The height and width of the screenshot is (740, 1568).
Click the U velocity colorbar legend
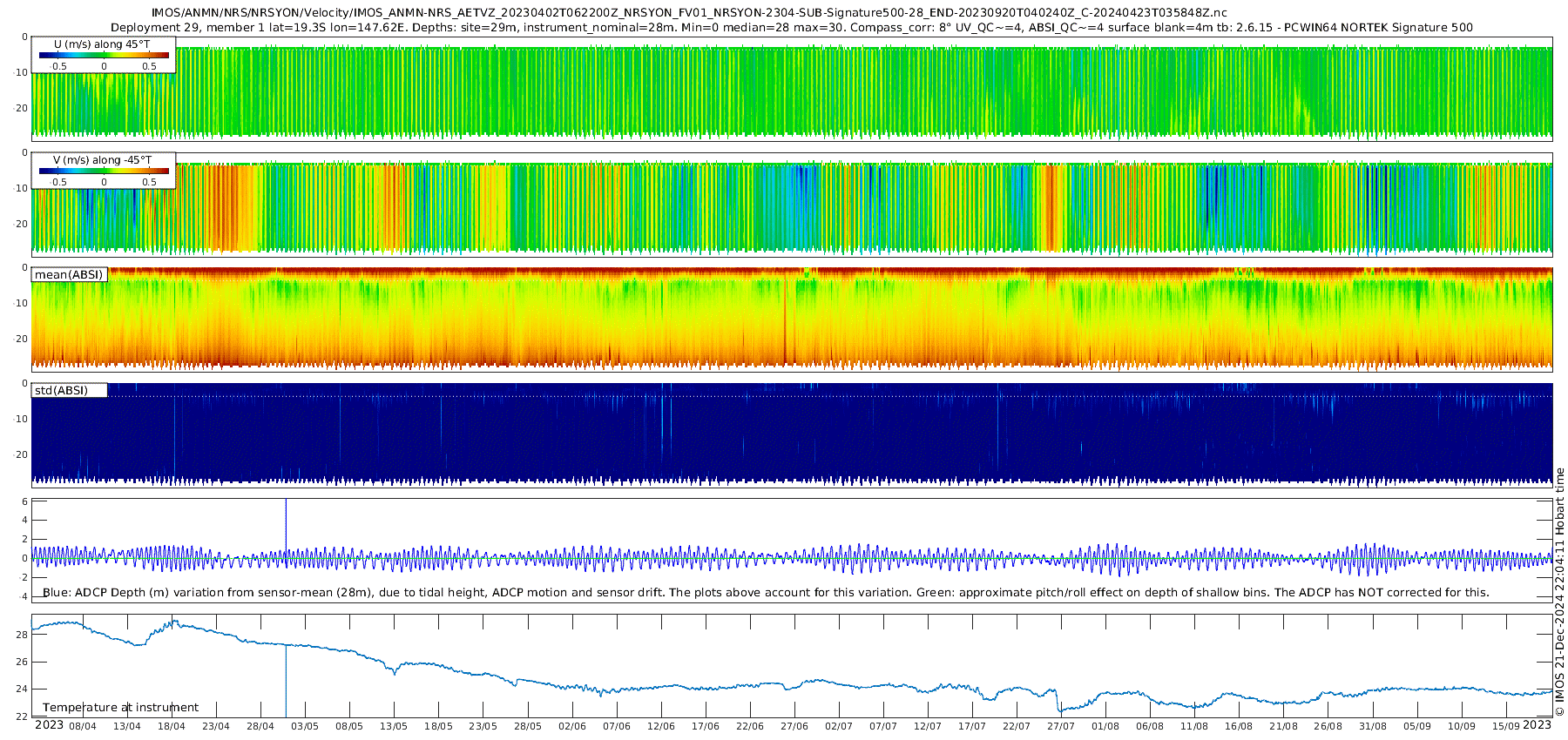[x=104, y=55]
